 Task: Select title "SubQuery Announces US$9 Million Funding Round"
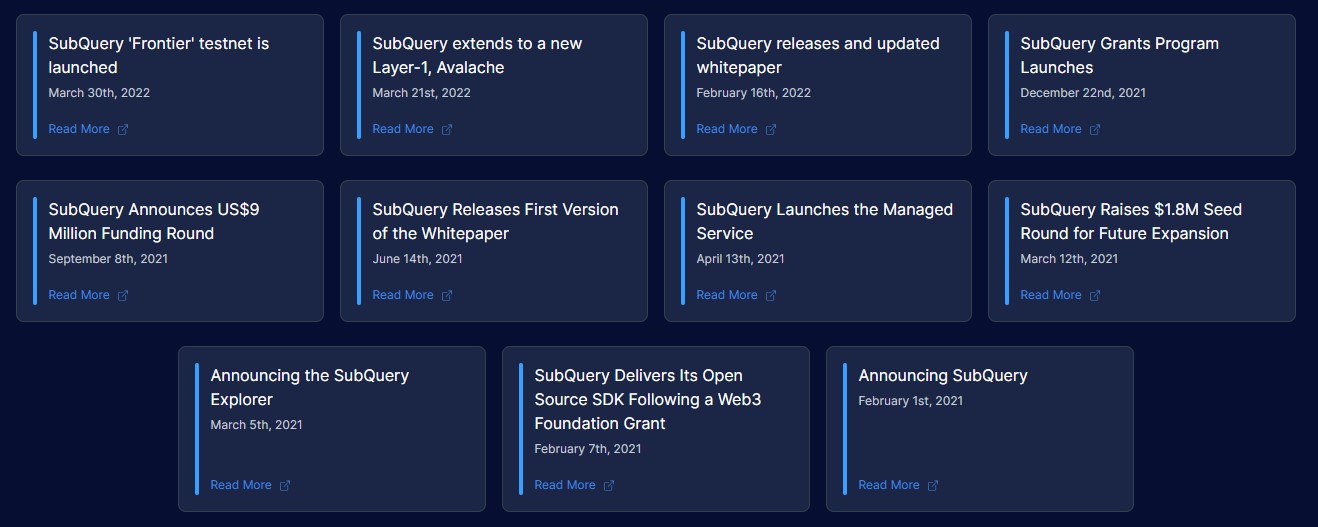[x=154, y=222]
